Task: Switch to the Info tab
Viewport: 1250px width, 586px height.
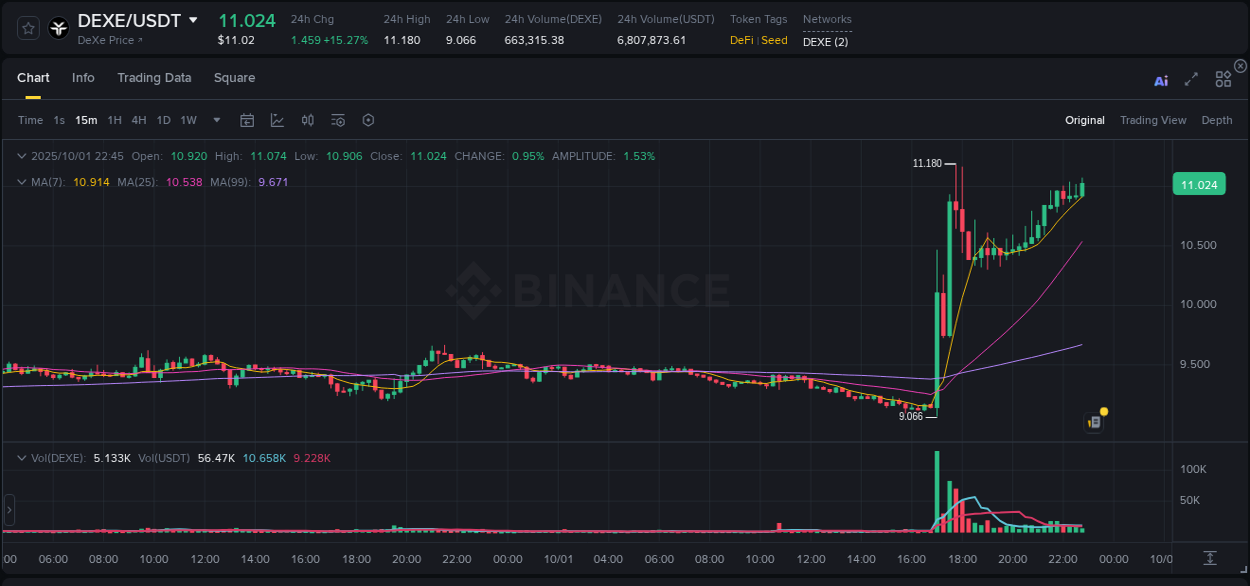Action: 83,77
